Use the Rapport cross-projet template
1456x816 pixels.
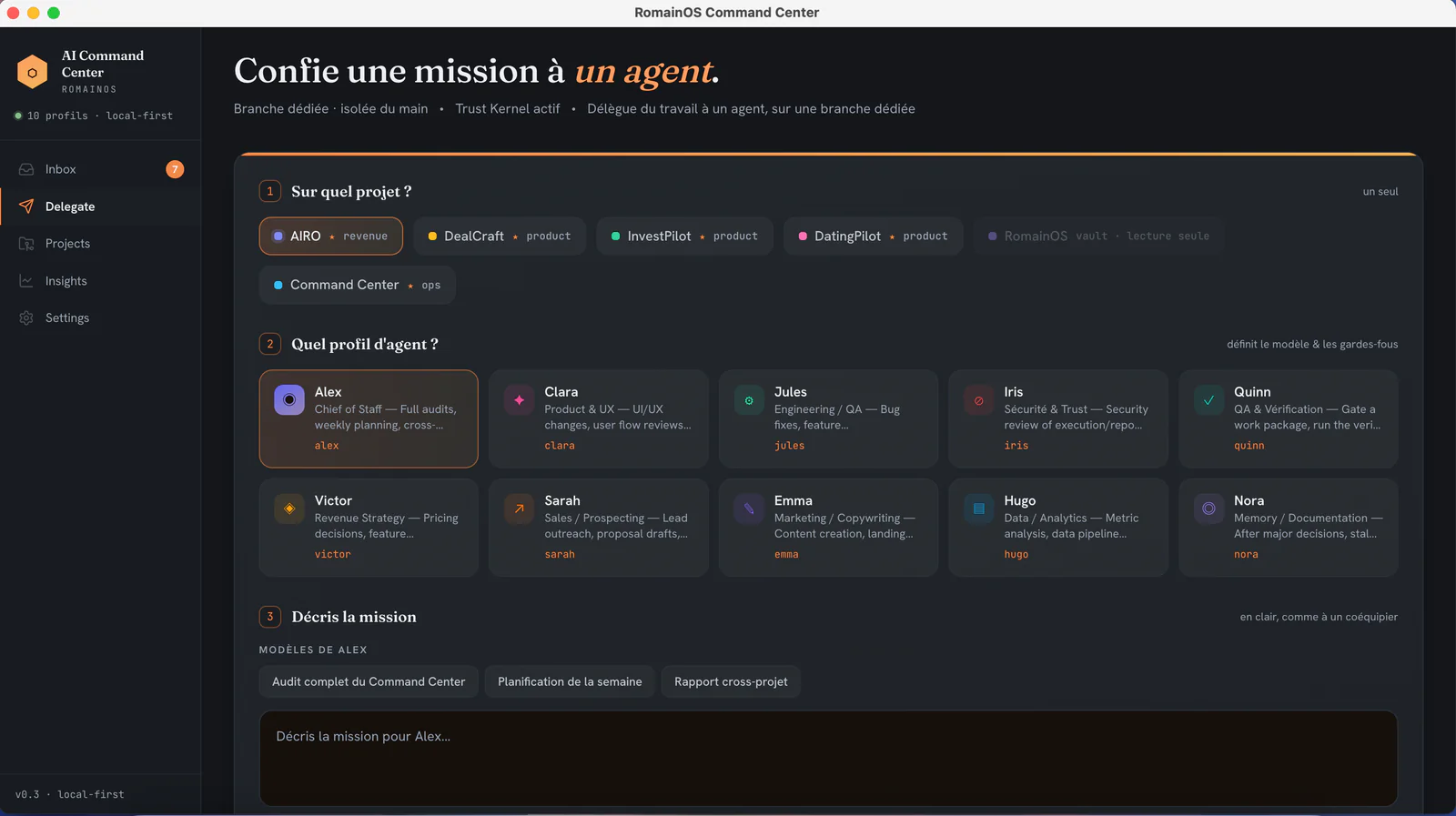pyautogui.click(x=731, y=681)
